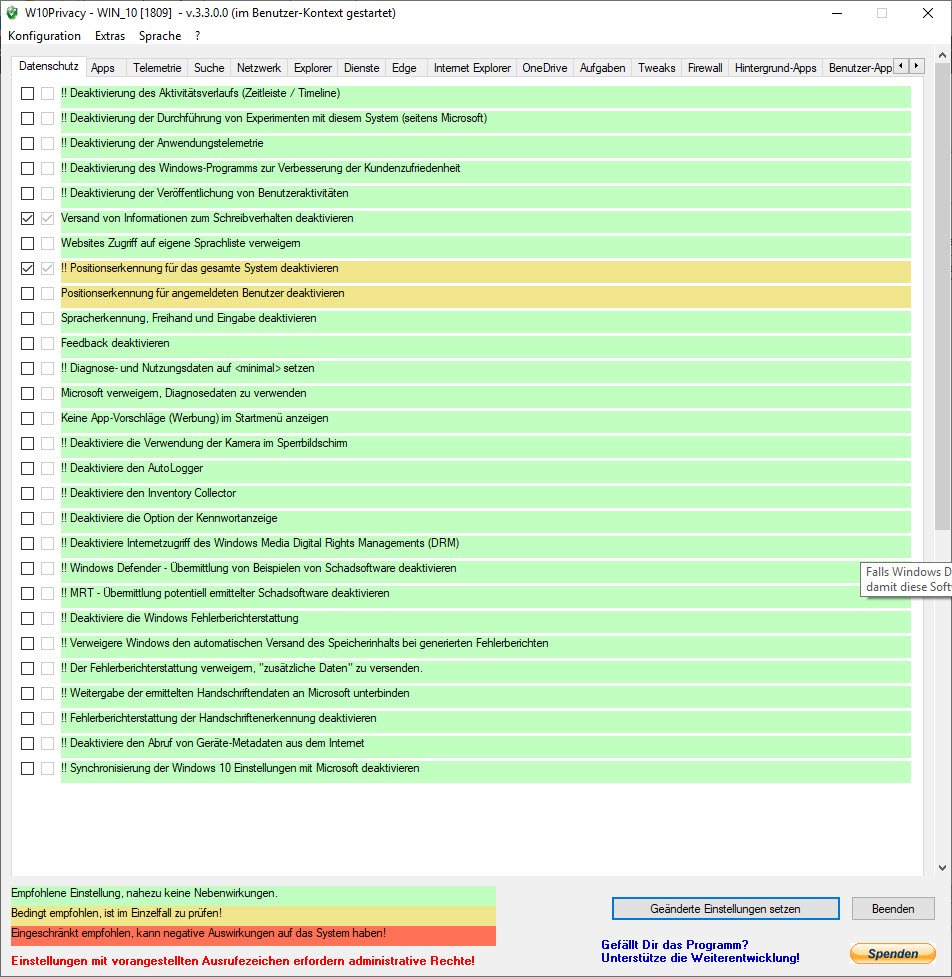Click 'Deaktiviere den Abruf von Geräte-Metadaten' text
Image resolution: width=952 pixels, height=977 pixels.
point(212,743)
